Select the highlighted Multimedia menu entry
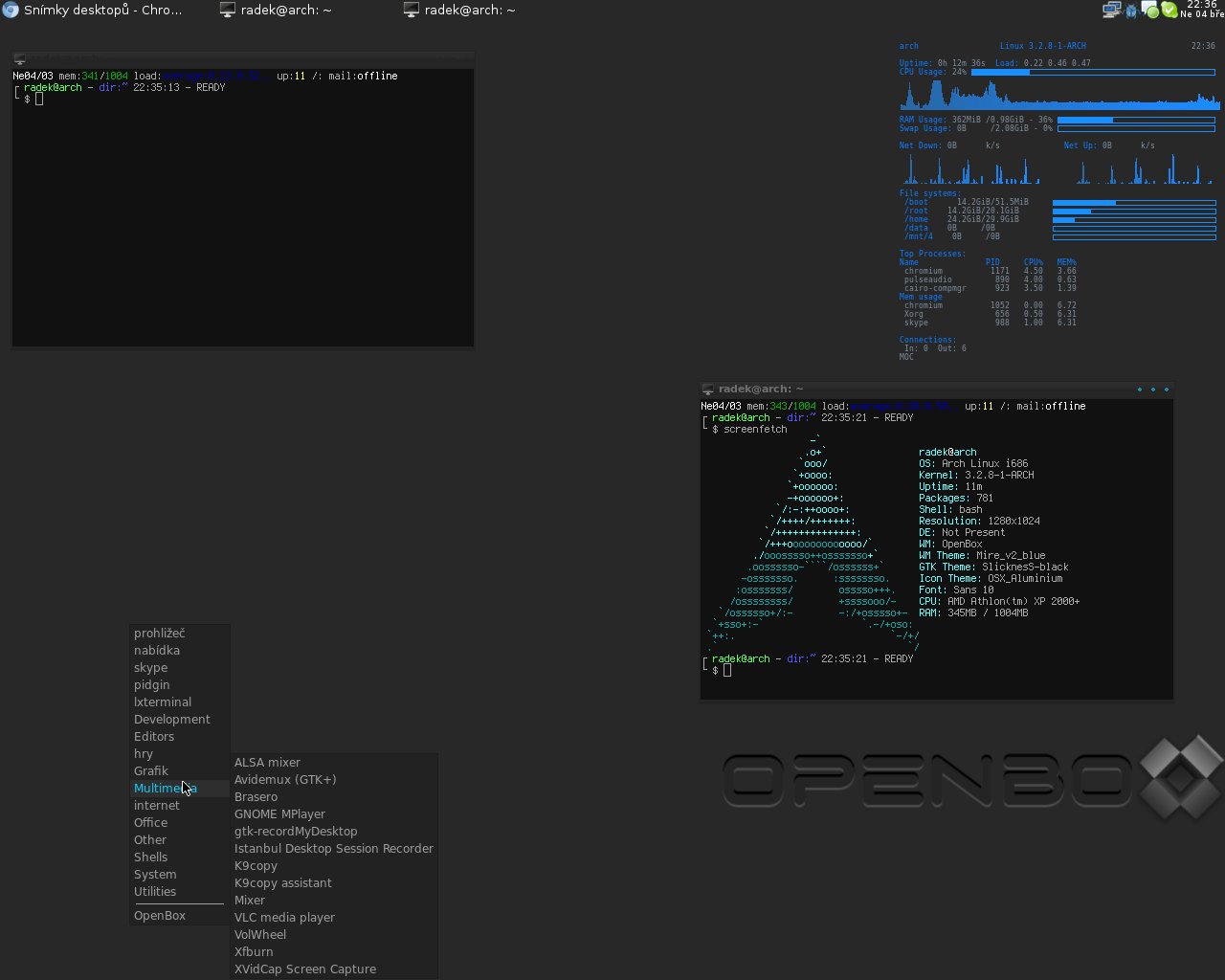The image size is (1225, 980). (180, 789)
